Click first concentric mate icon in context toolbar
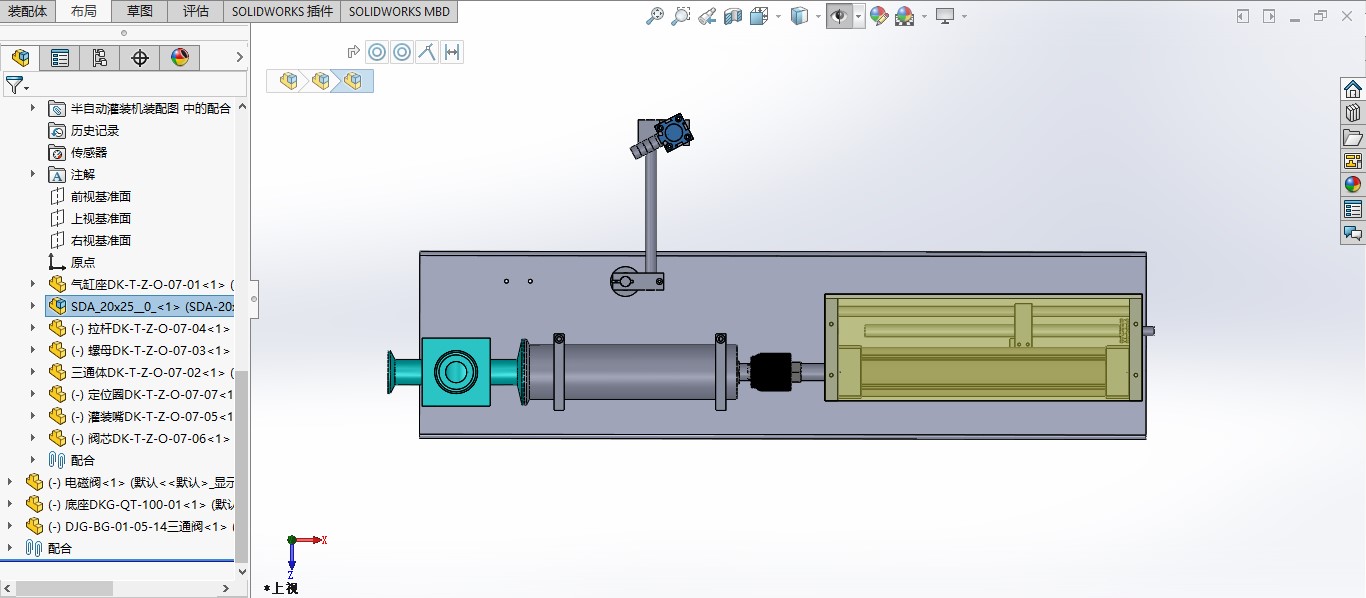Screen dimensions: 1366x598 point(377,52)
